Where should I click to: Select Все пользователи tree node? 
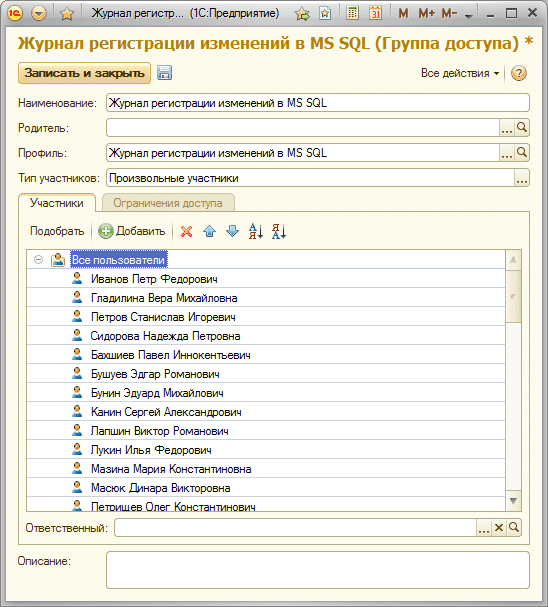pyautogui.click(x=119, y=260)
